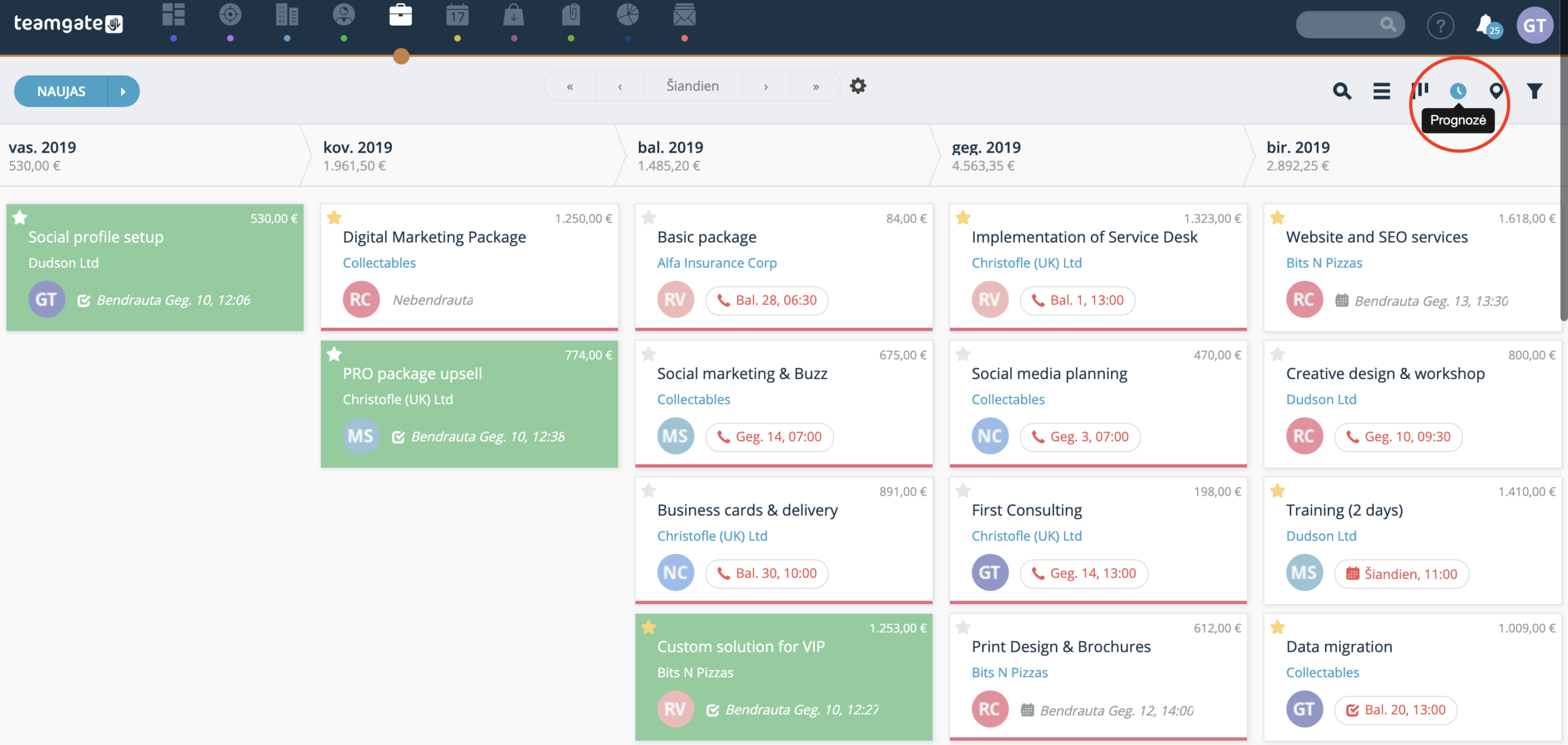Toggle star on Digital Marketing Package deal
1568x745 pixels.
[334, 217]
